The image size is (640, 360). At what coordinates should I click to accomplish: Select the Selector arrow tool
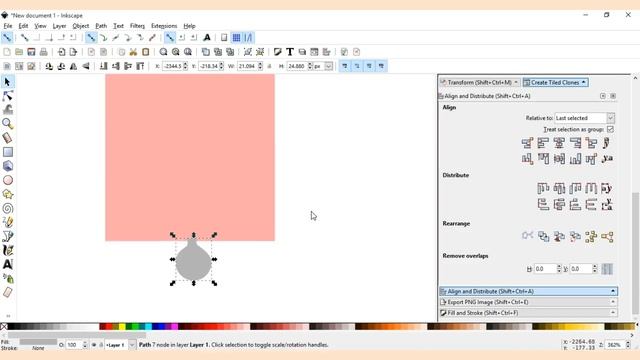(x=7, y=82)
